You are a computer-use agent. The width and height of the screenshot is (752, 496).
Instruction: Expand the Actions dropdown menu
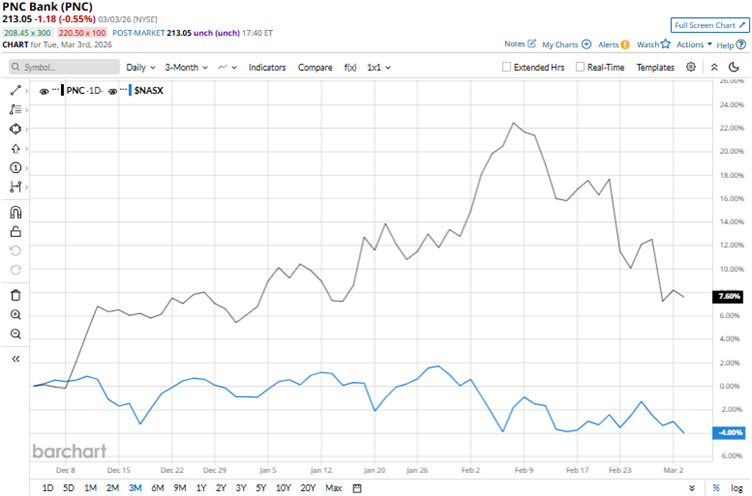click(694, 44)
